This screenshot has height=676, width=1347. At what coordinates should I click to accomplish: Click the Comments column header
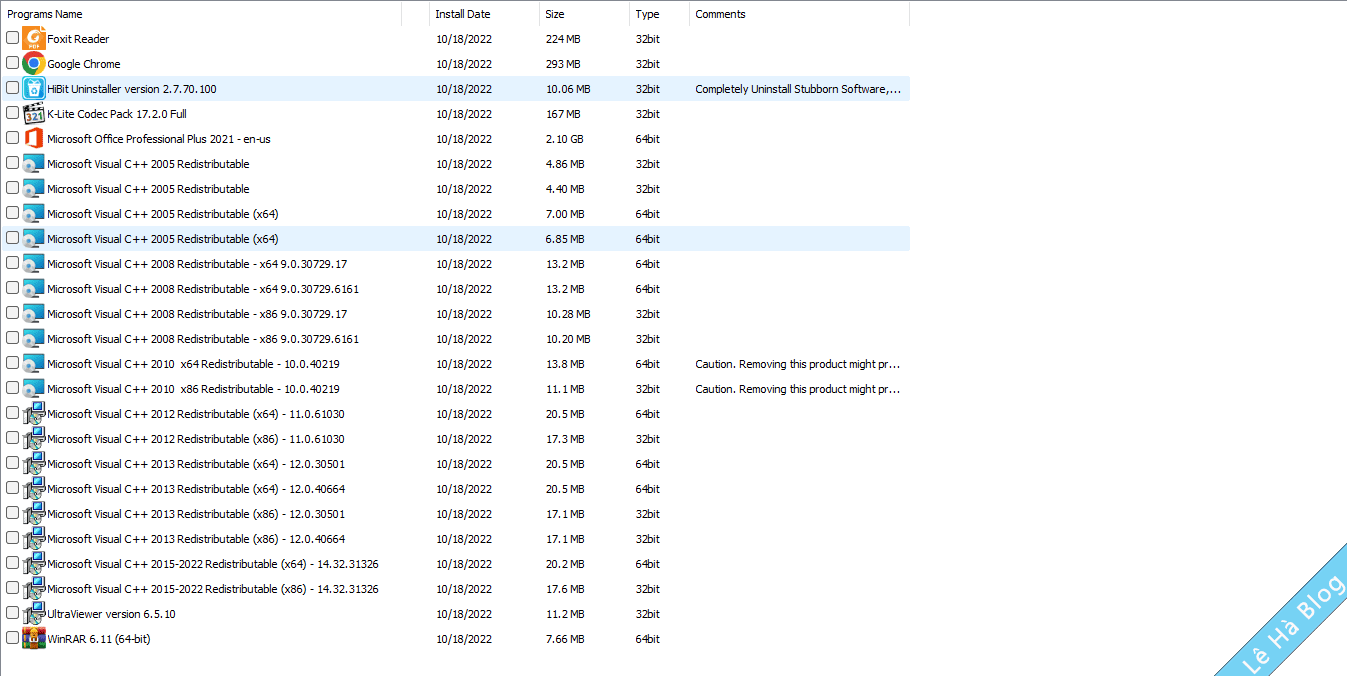pyautogui.click(x=799, y=14)
